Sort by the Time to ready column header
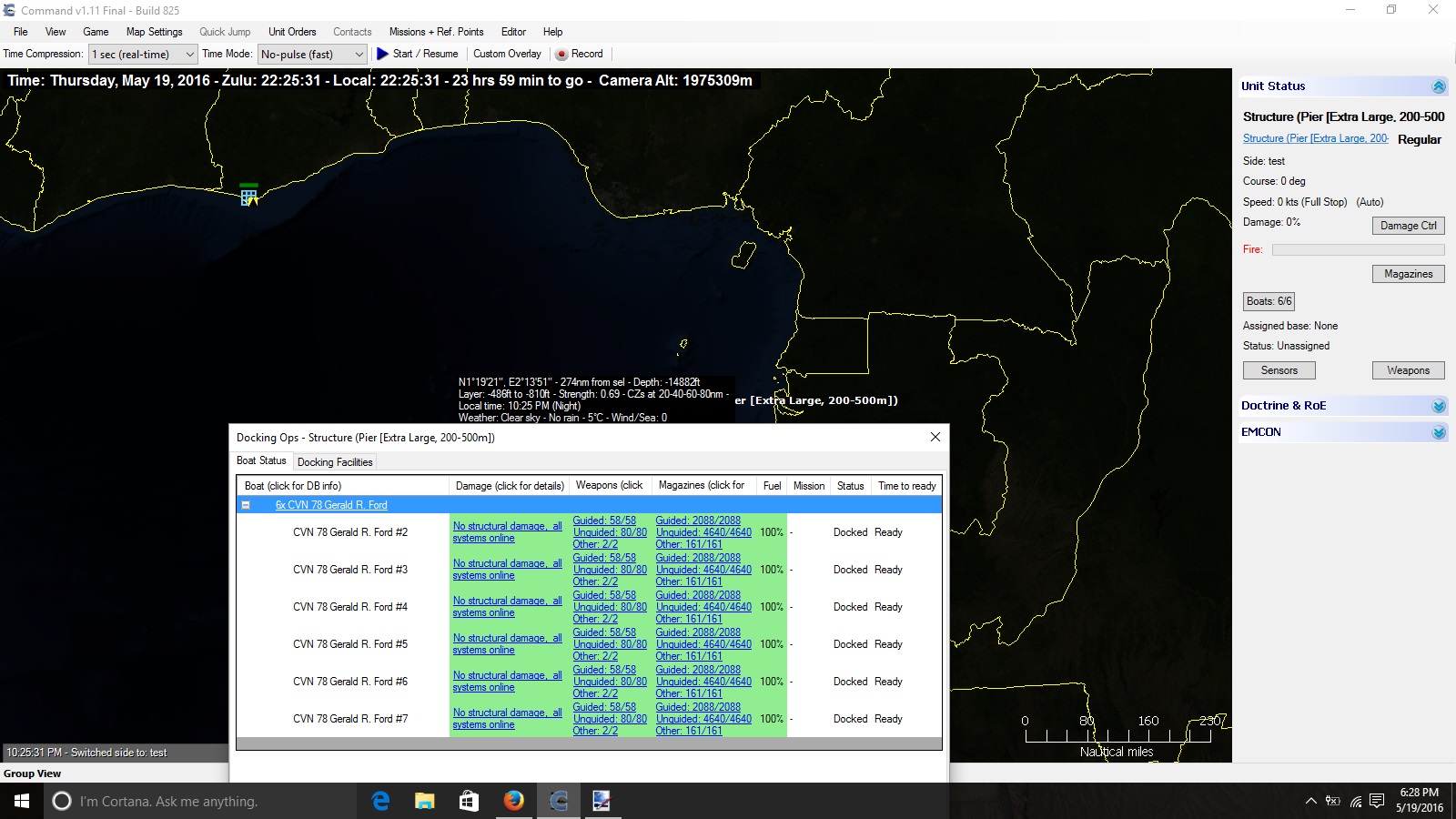The image size is (1456, 819). (x=906, y=486)
